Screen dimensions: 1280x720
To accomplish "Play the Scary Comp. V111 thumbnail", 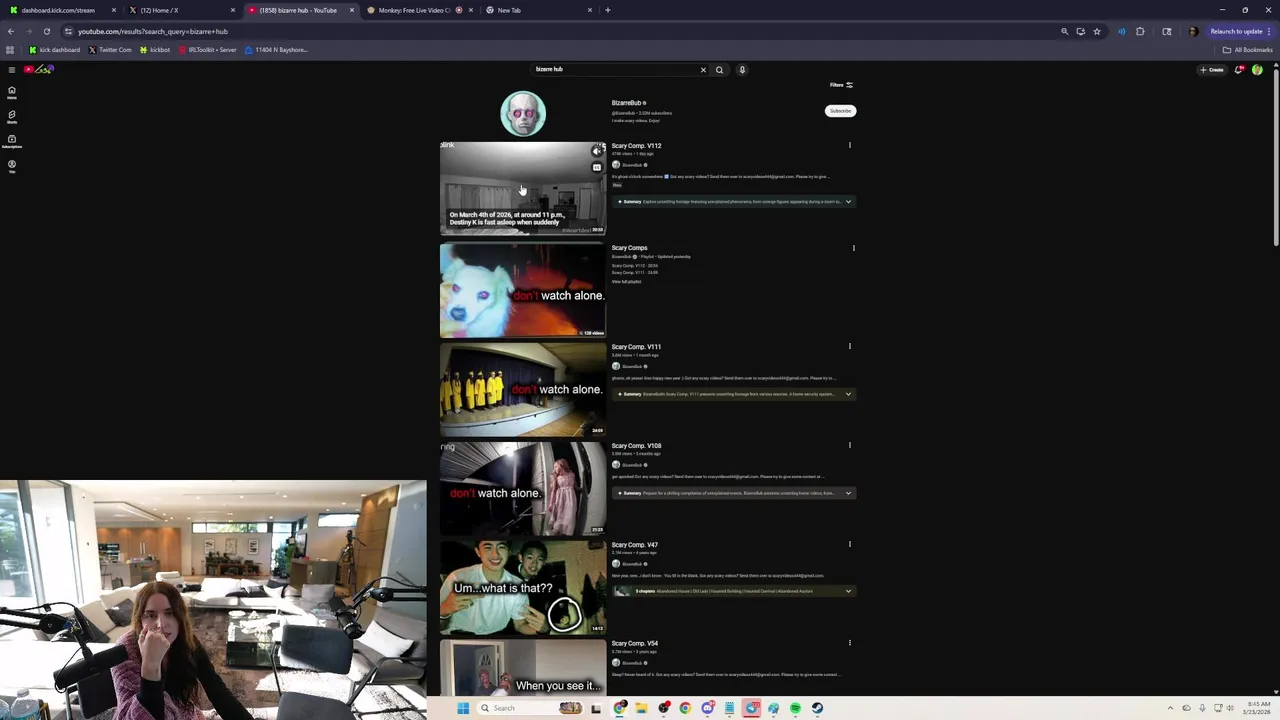I will tap(523, 390).
